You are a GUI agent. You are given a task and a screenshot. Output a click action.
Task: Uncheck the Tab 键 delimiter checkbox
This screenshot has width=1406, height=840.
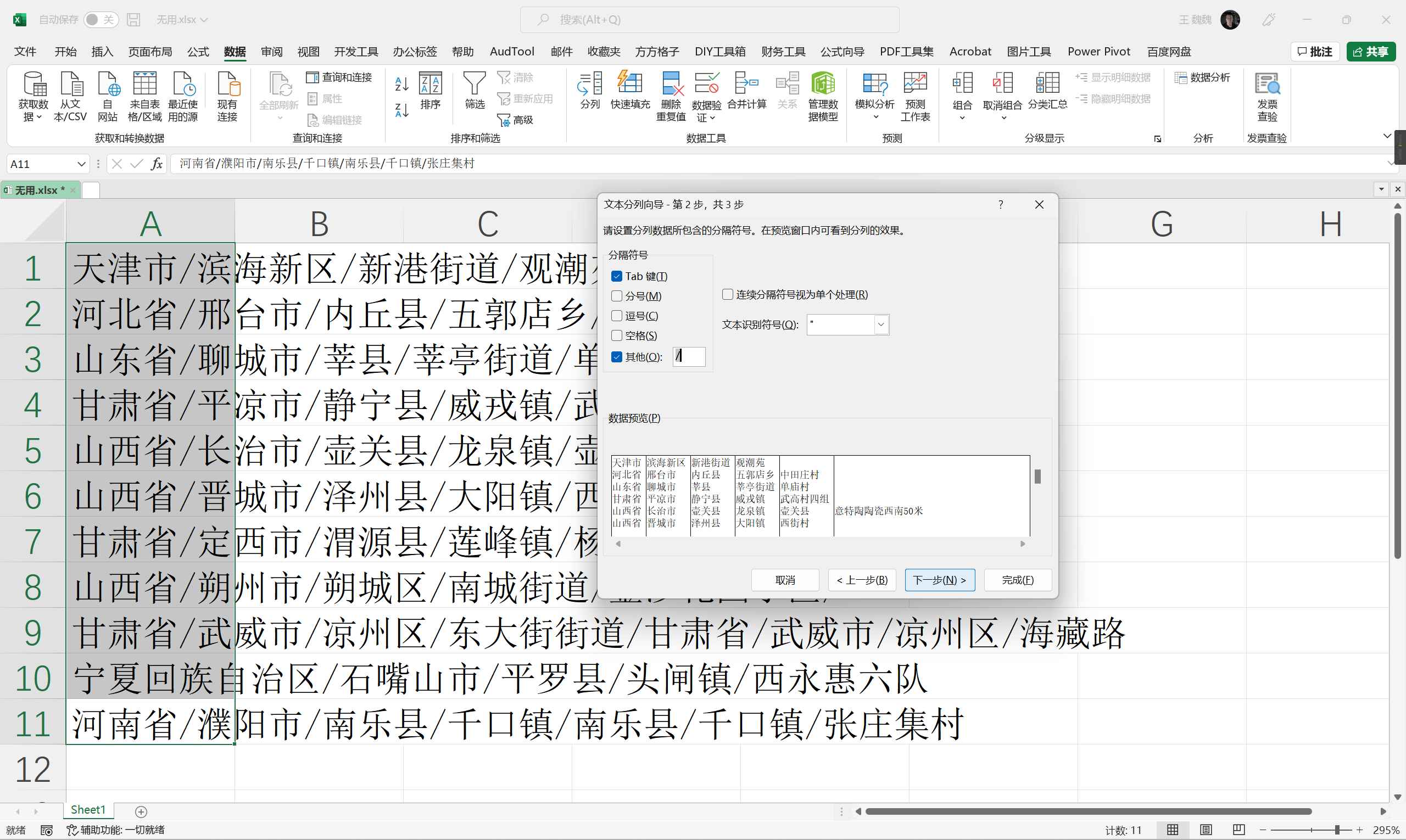617,276
